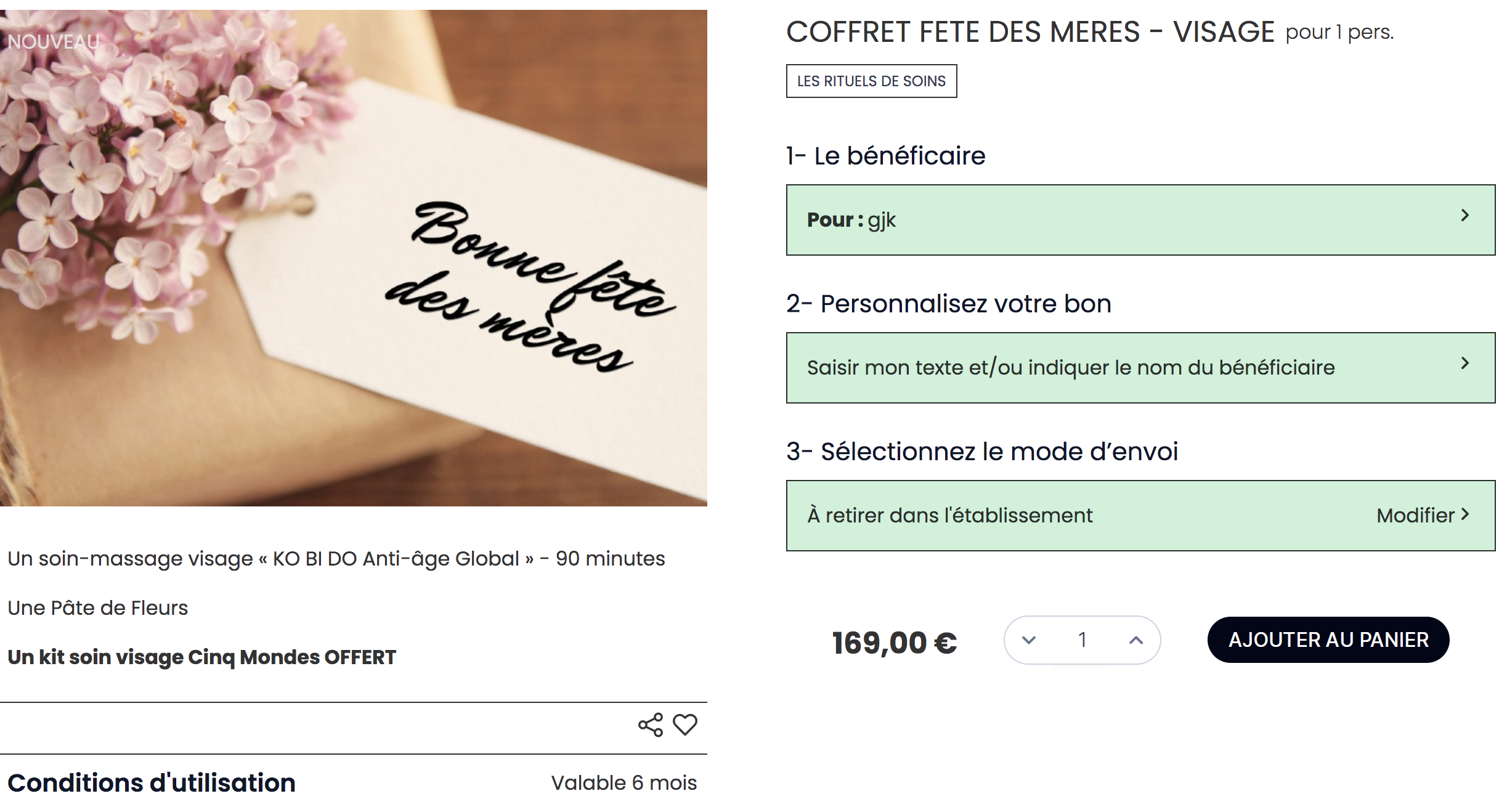This screenshot has width=1507, height=812.
Task: Click the Modifier link for delivery mode
Action: coord(1415,515)
